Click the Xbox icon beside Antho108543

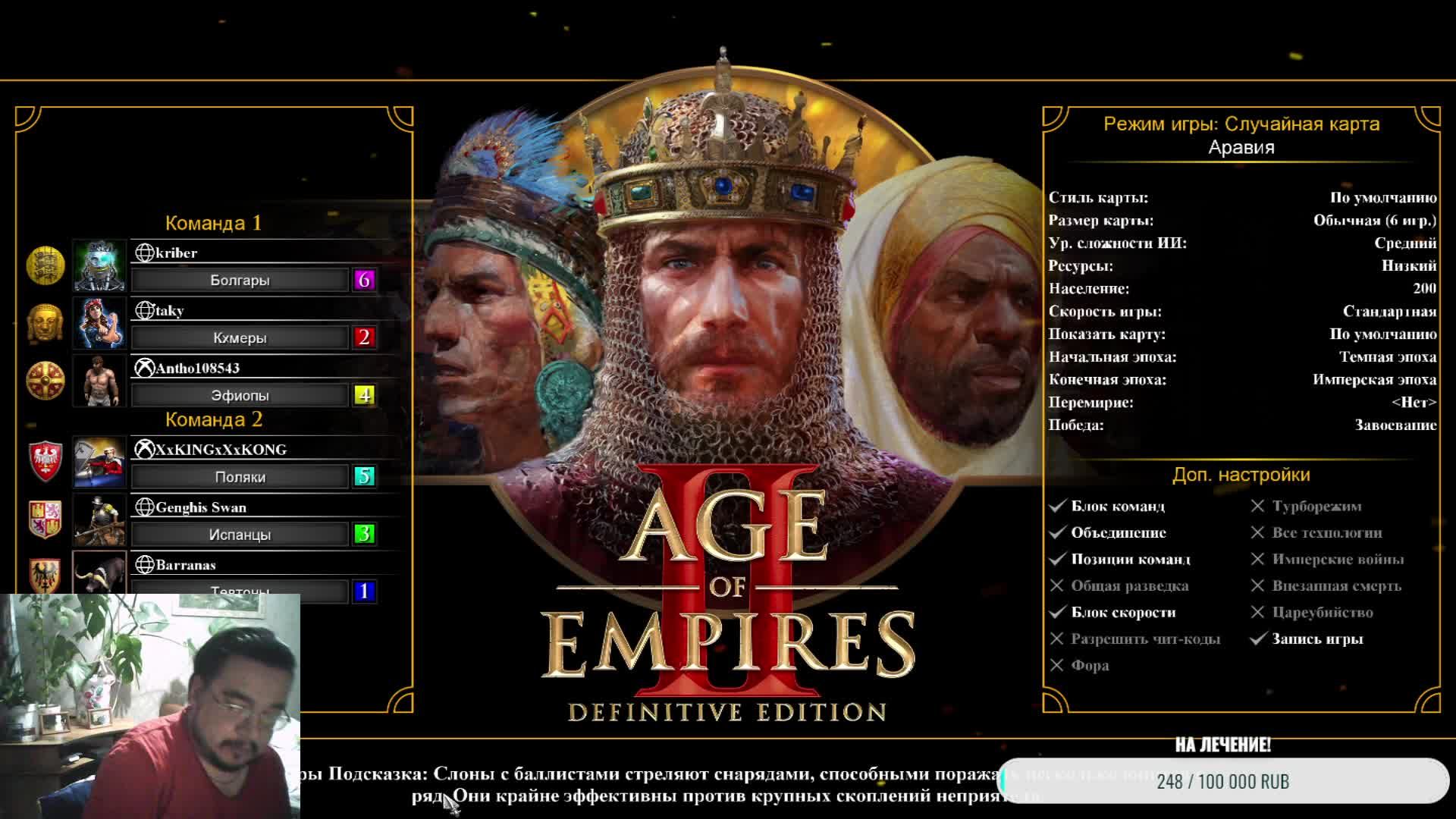click(144, 369)
